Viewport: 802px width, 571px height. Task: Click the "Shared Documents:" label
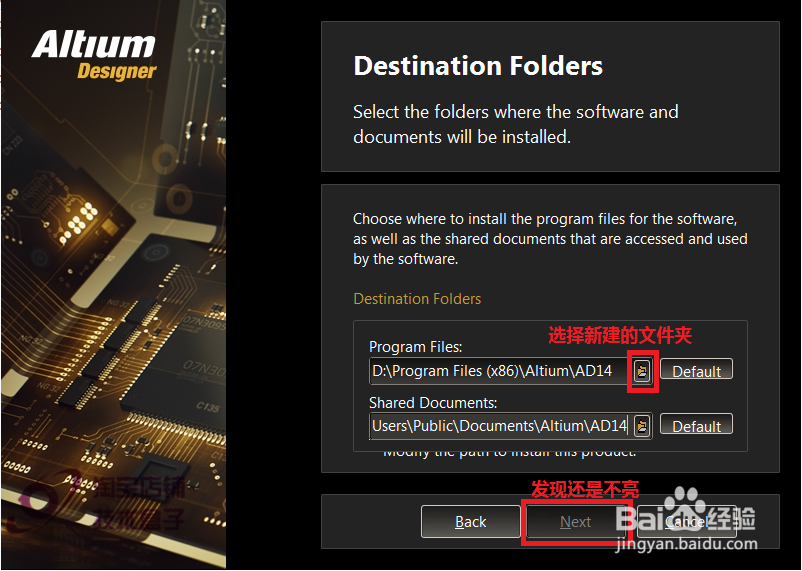pyautogui.click(x=433, y=403)
